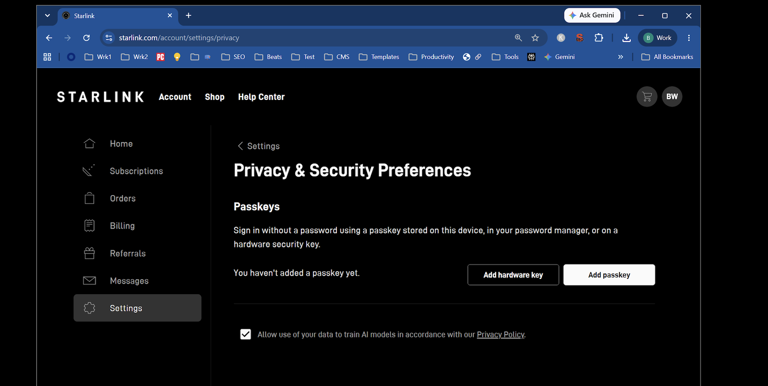Bookmark this page with the star

[x=535, y=38]
